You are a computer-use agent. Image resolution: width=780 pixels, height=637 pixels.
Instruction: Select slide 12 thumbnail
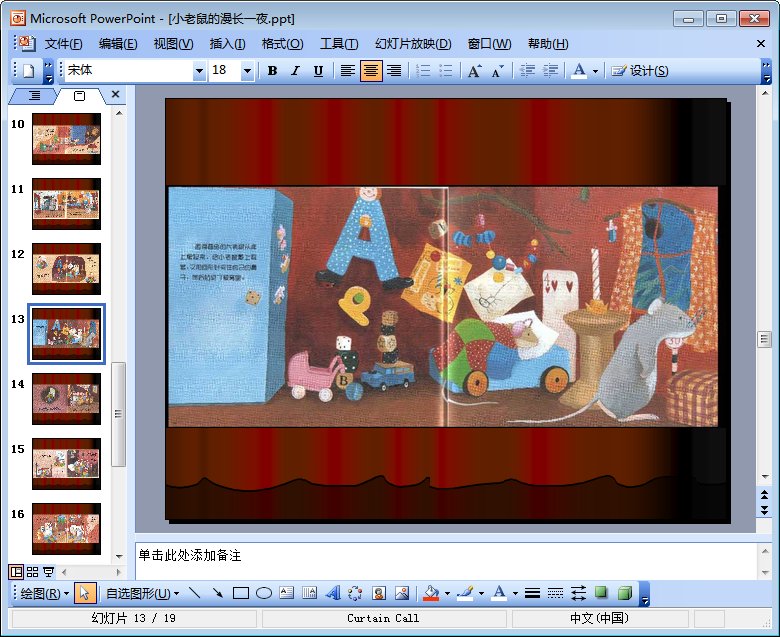coord(66,269)
